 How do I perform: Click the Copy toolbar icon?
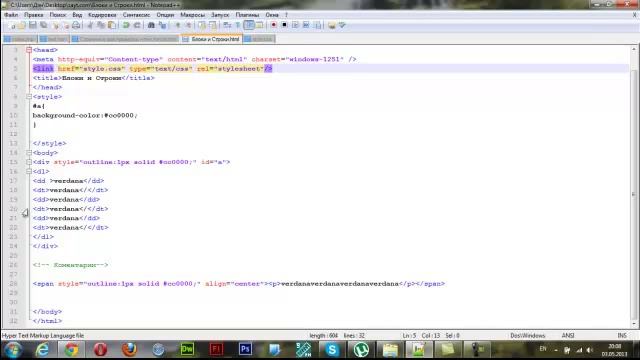coord(101,25)
